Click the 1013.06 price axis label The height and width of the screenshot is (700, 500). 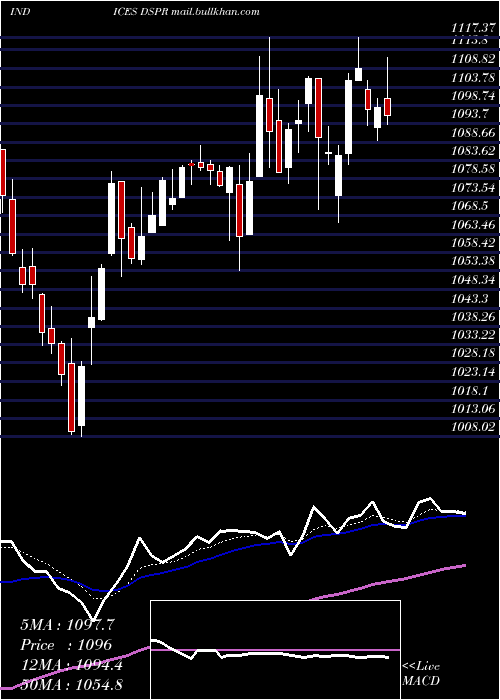473,408
